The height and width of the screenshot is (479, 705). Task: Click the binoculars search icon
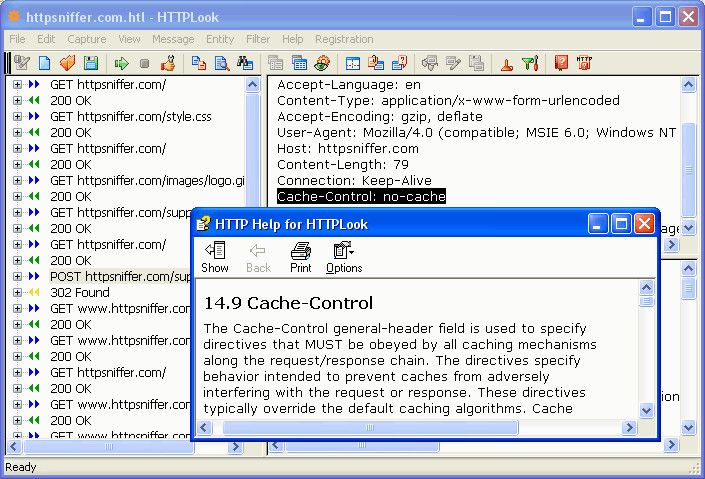(245, 63)
